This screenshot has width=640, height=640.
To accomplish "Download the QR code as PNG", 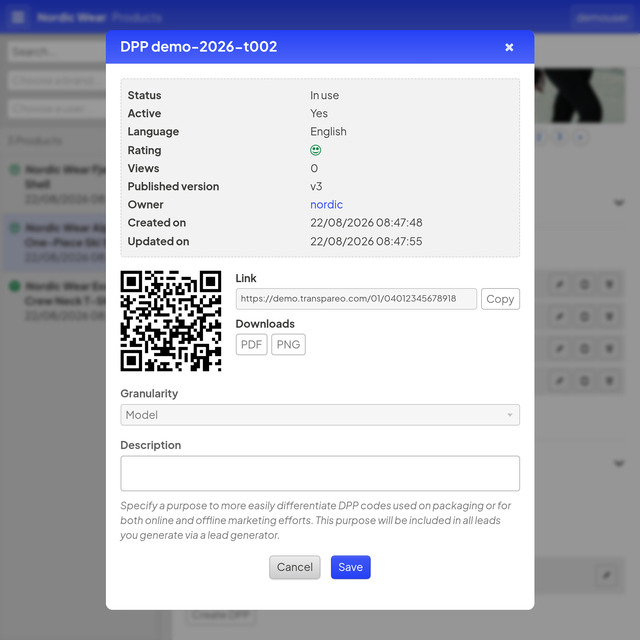I will (x=288, y=344).
